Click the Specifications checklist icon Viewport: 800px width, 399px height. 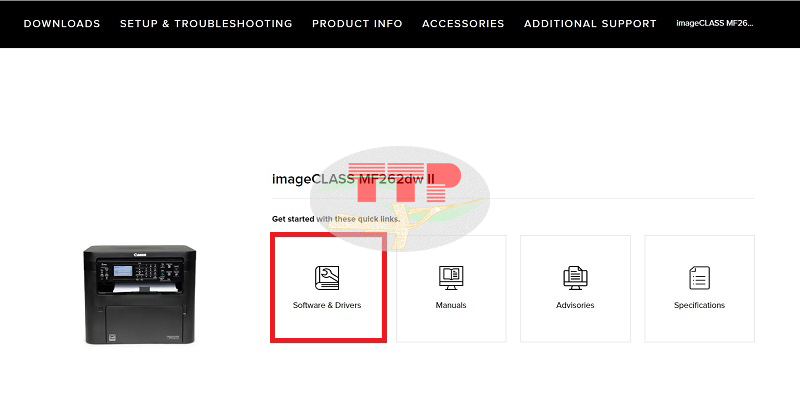pyautogui.click(x=699, y=278)
